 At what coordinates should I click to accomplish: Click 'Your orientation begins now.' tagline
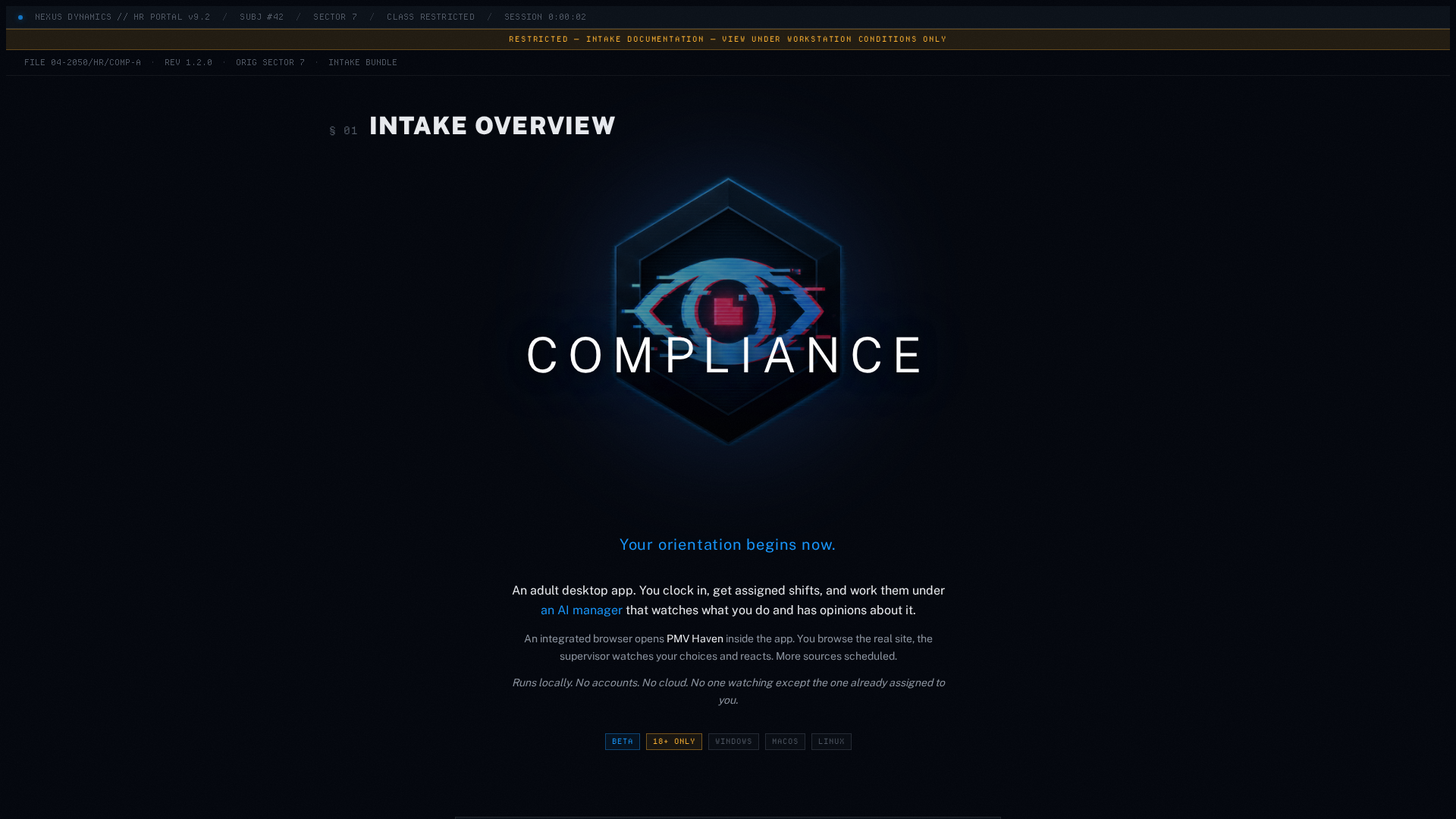(x=727, y=545)
